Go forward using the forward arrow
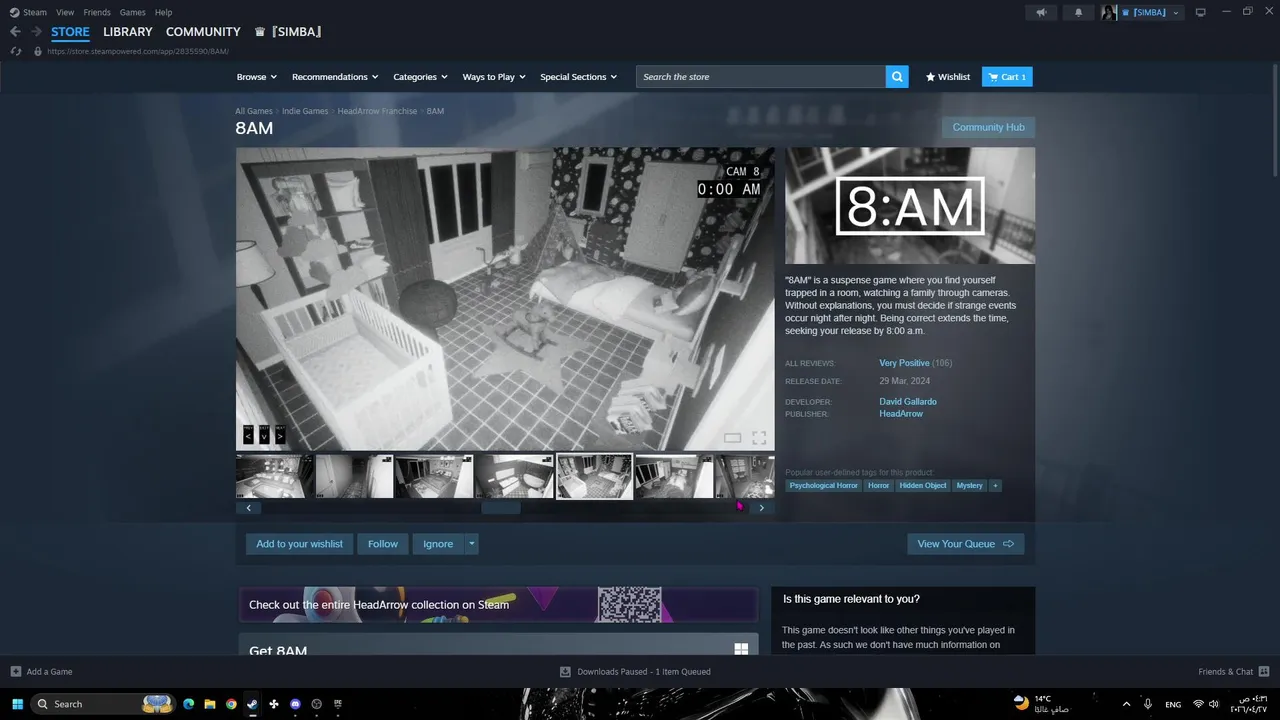Viewport: 1280px width, 720px height. 36,32
